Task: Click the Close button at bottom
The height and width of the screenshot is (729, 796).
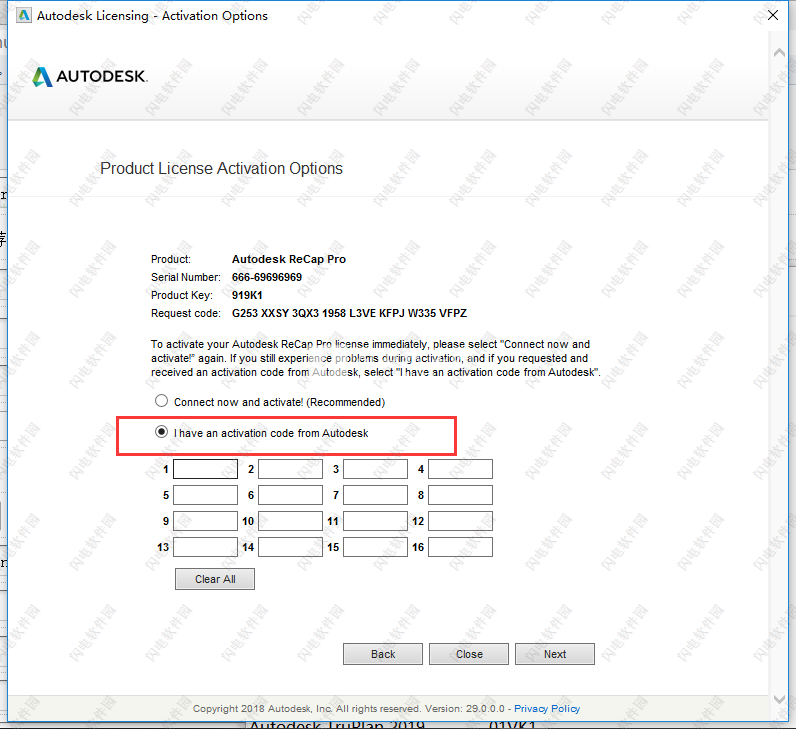Action: point(469,654)
